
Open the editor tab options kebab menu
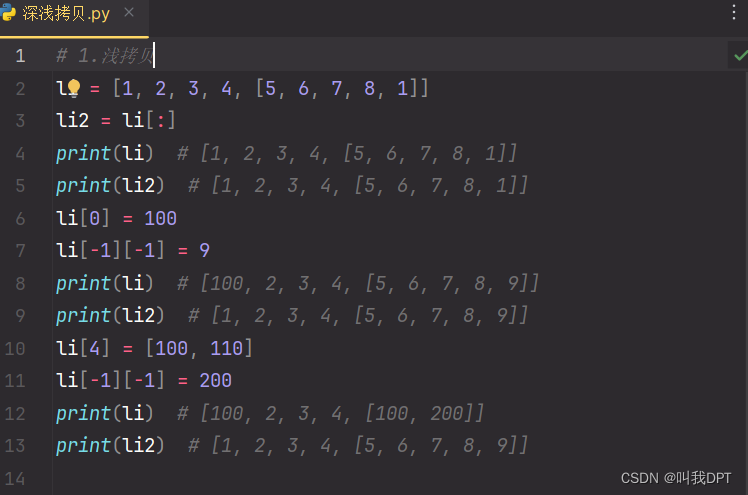[x=734, y=12]
